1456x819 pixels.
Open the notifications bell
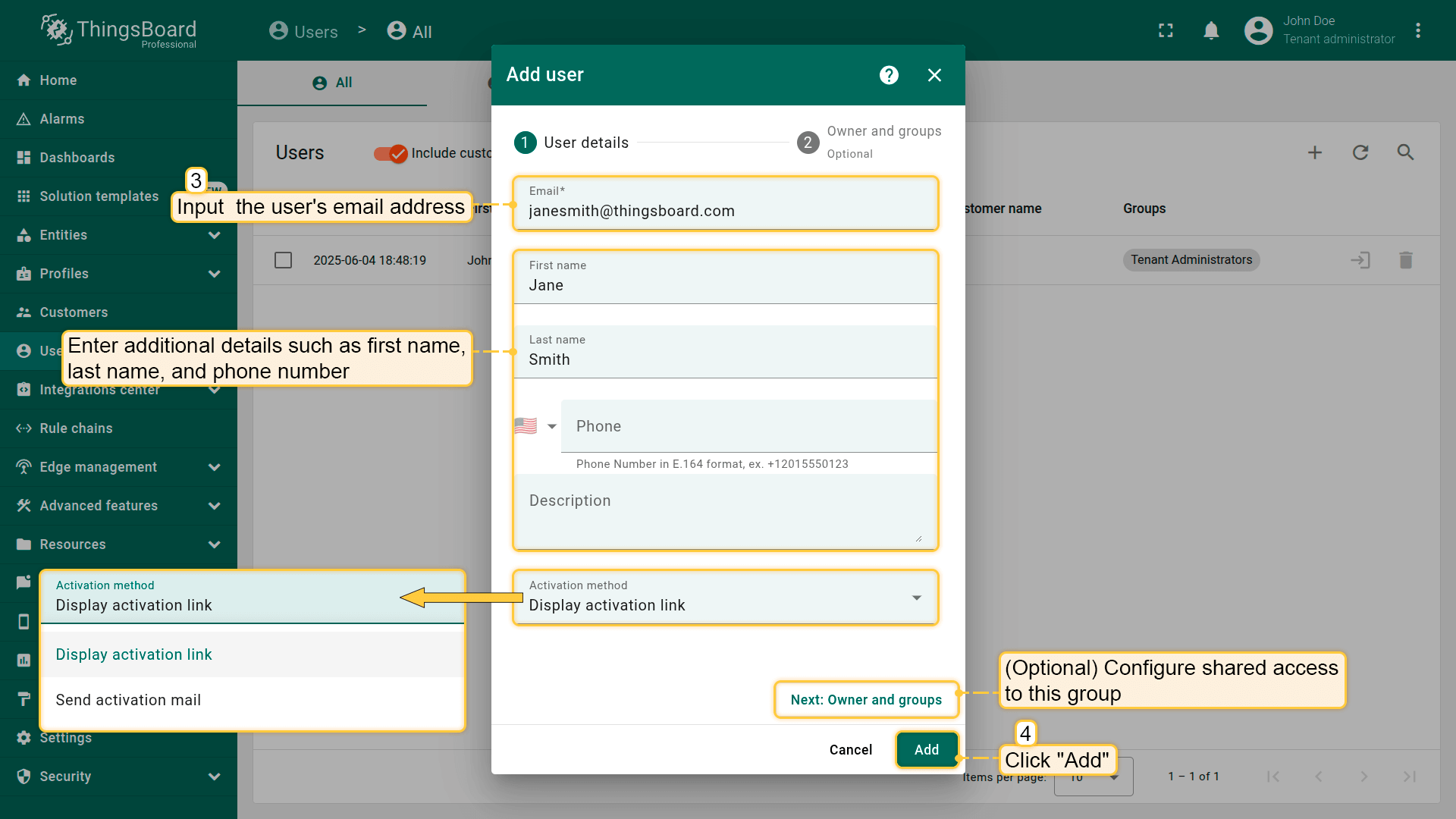1211,31
